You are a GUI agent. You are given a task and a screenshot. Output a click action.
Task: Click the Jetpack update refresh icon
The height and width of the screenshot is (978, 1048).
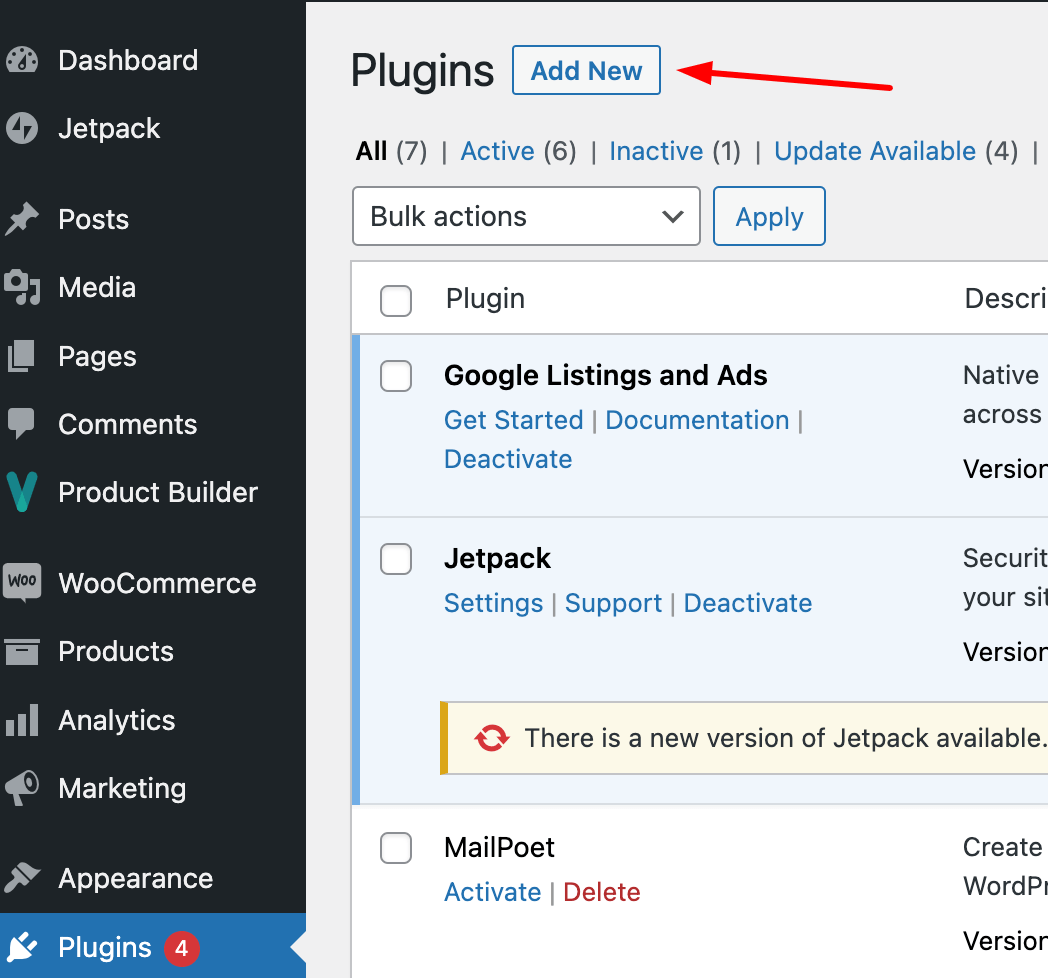(492, 738)
